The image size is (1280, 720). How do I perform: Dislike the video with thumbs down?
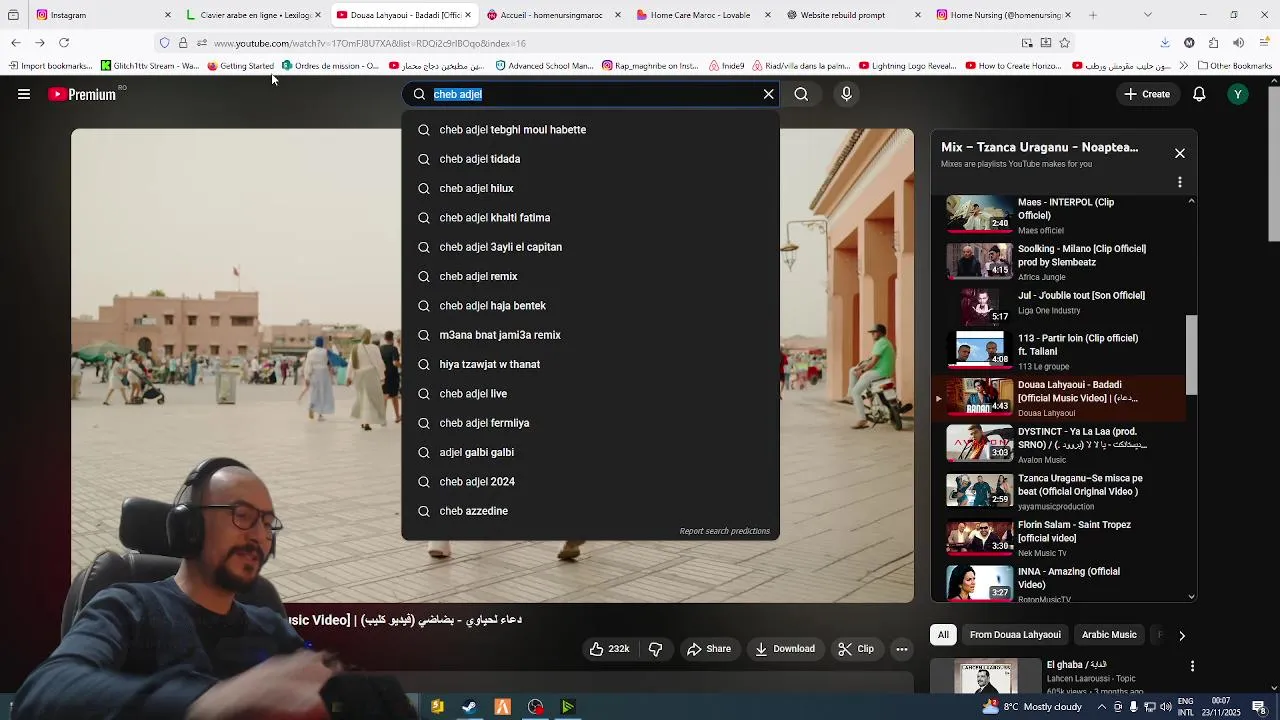tap(656, 649)
